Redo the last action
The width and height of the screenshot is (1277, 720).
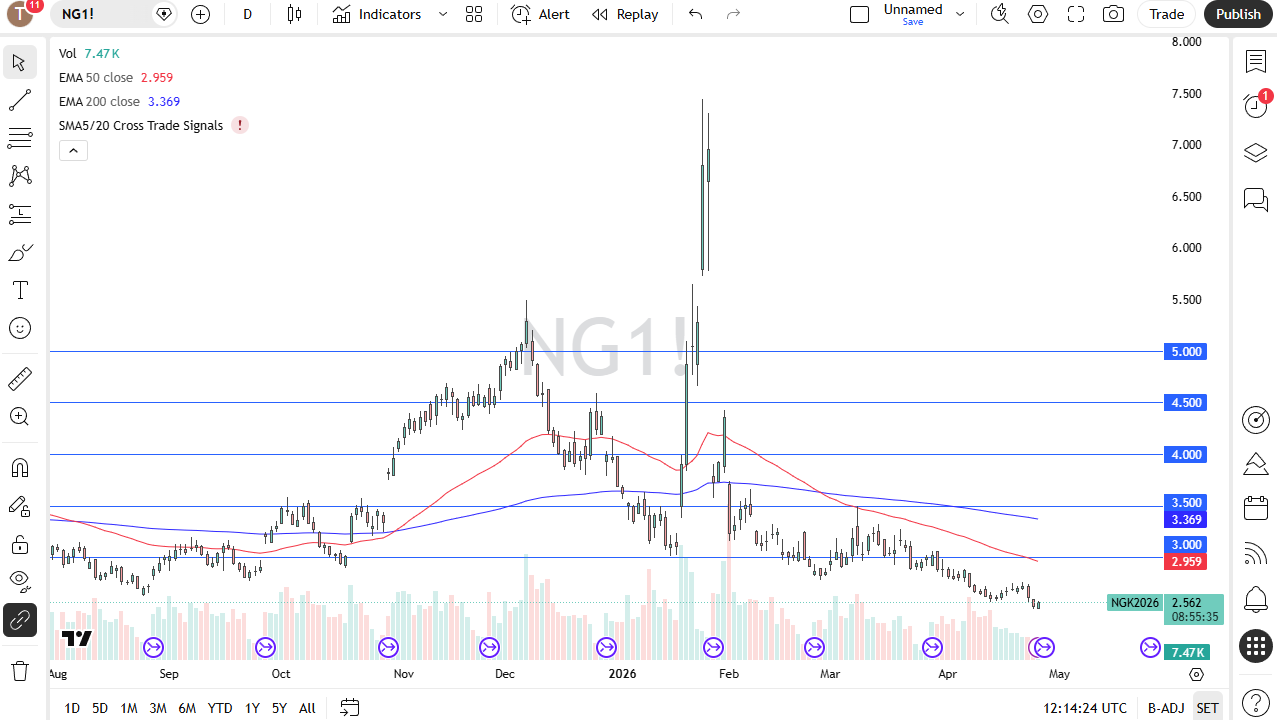click(733, 14)
